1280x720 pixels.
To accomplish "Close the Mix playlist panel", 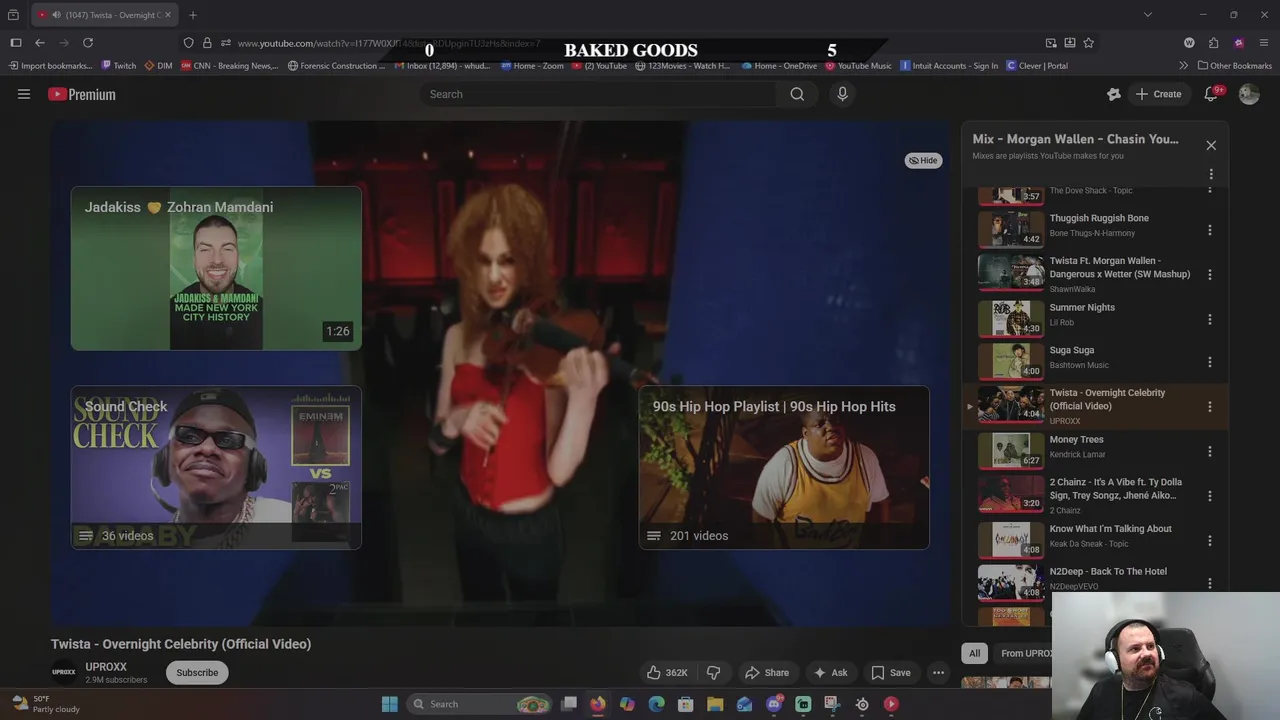I will (1211, 145).
